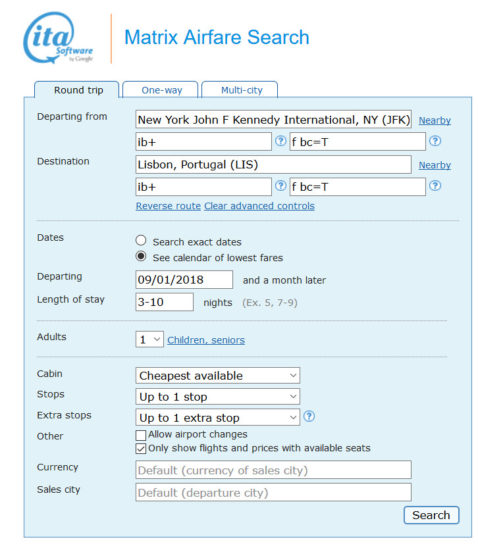Click the ITA Software logo
The image size is (478, 550).
[58, 38]
